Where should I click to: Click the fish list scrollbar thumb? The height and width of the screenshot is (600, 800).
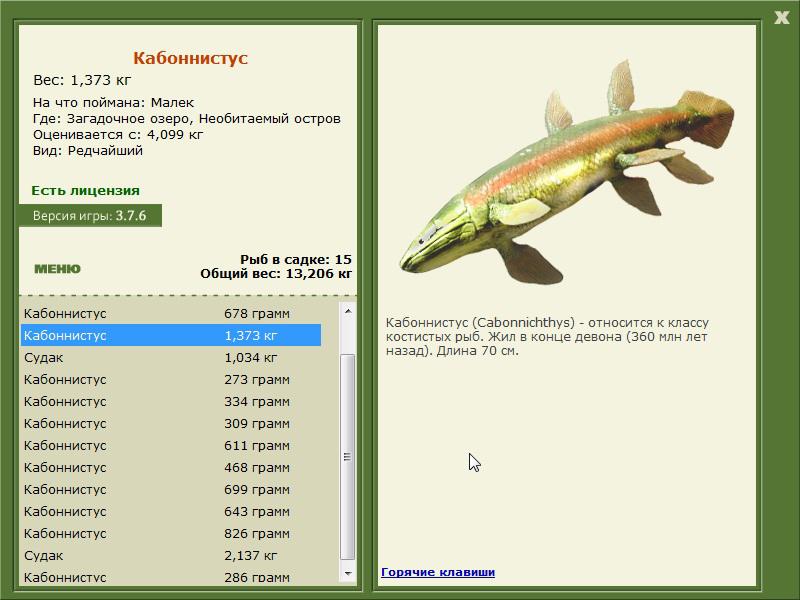348,457
